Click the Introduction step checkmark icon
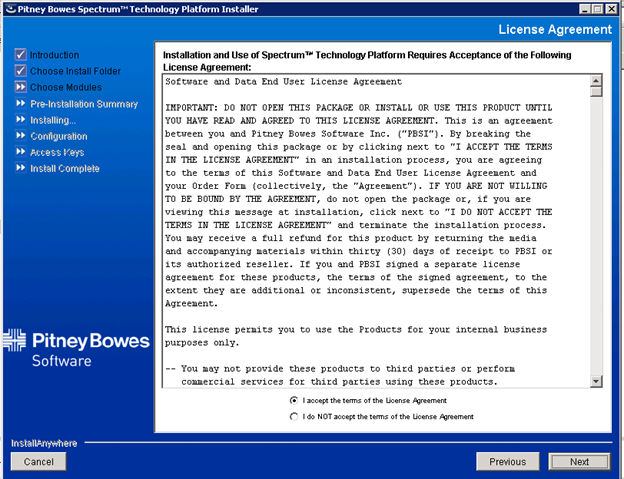The width and height of the screenshot is (624, 479). (x=20, y=55)
